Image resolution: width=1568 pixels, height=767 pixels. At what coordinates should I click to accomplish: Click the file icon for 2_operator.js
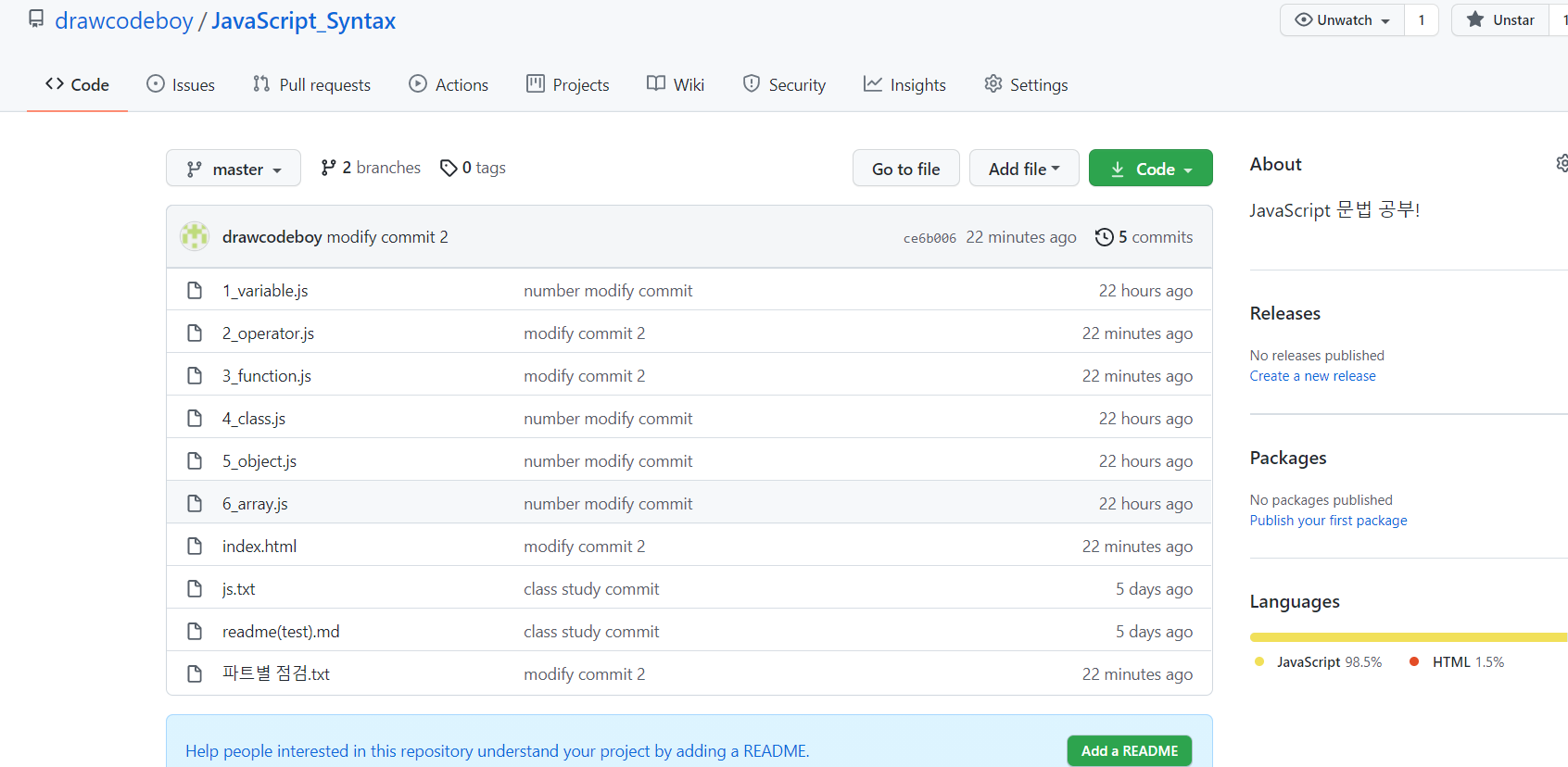[x=195, y=333]
